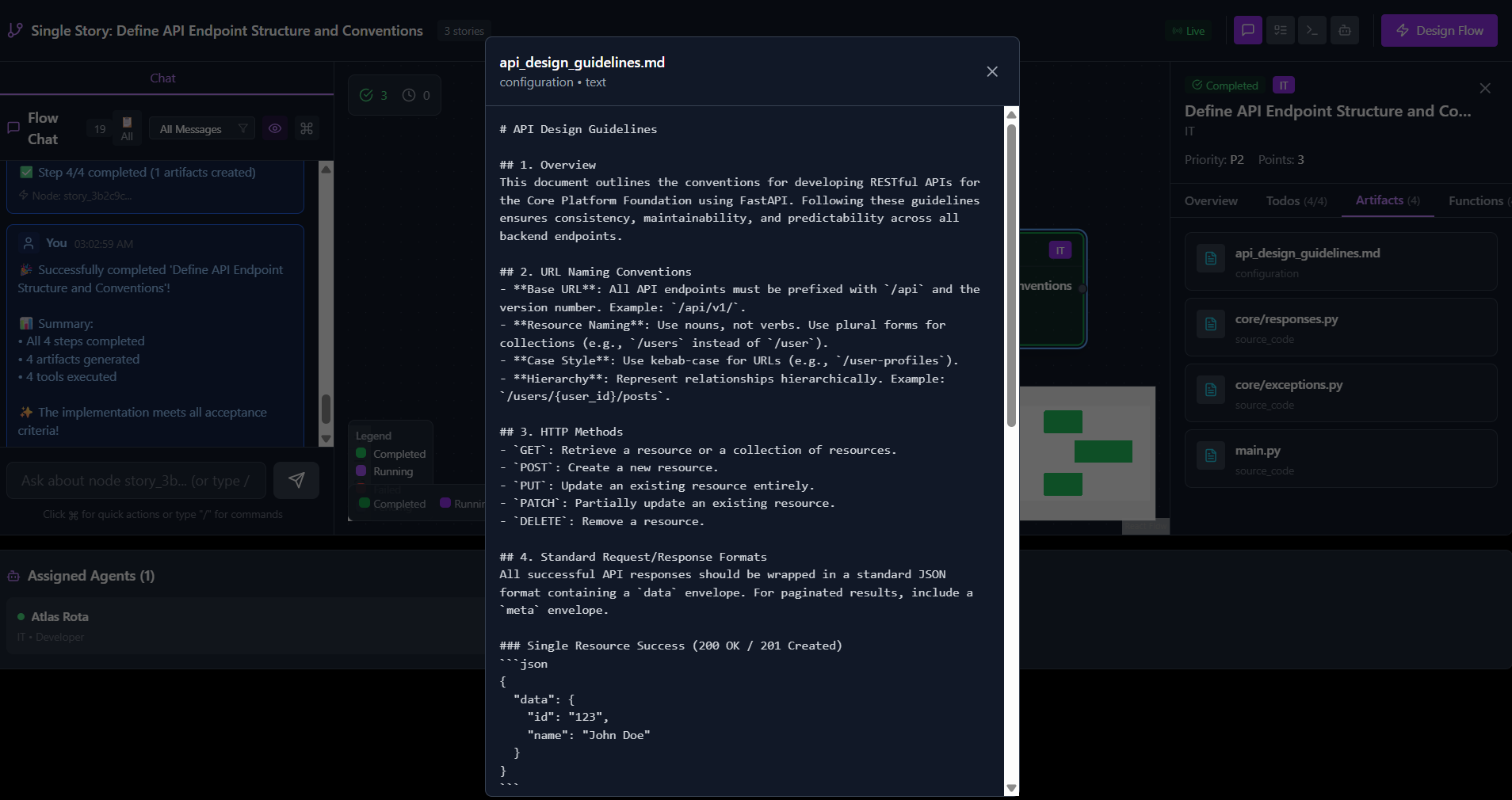
Task: Click the file icon of api_design_guidelines.md artifact
Action: 1211,258
